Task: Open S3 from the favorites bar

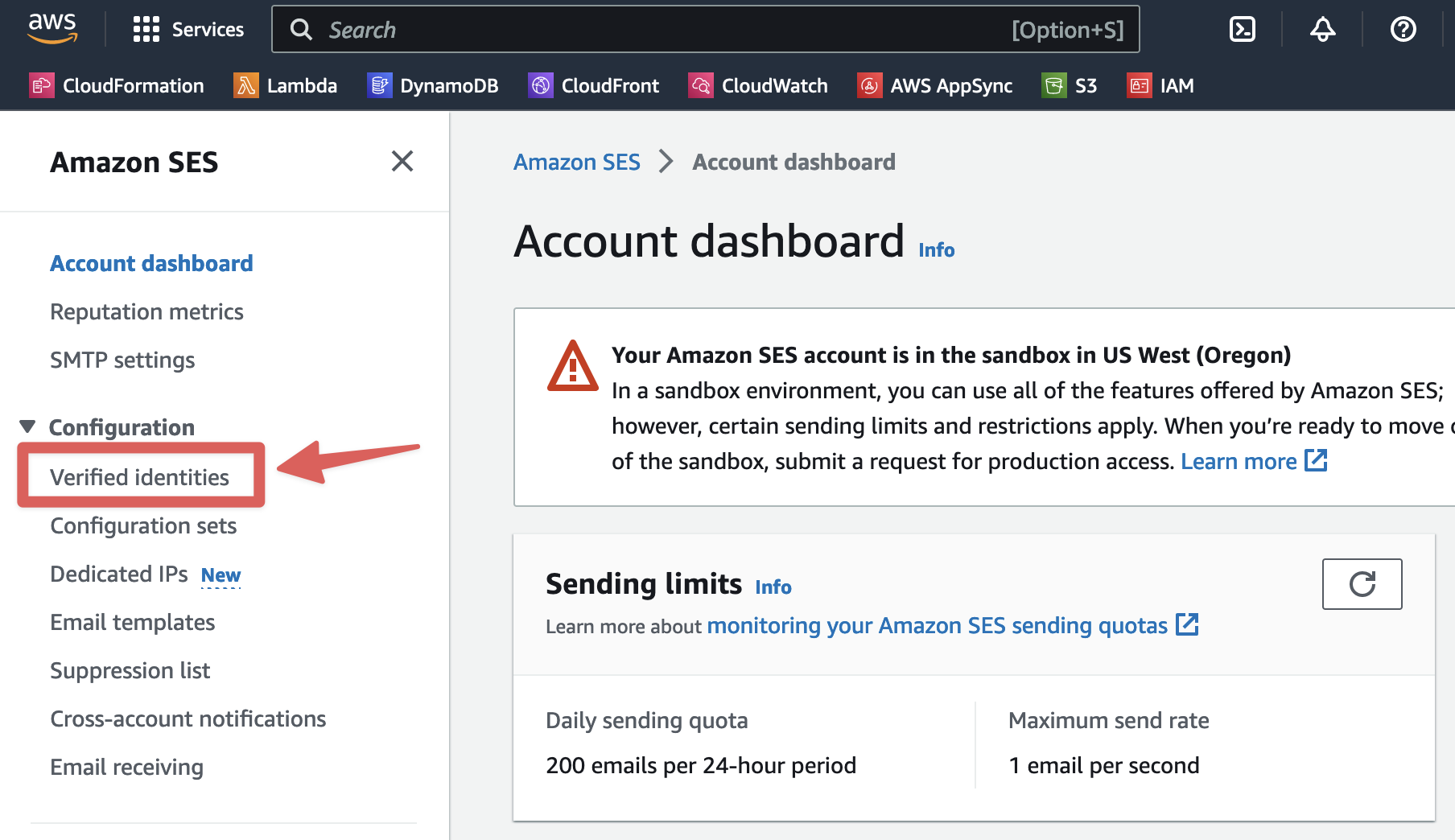Action: tap(1070, 85)
